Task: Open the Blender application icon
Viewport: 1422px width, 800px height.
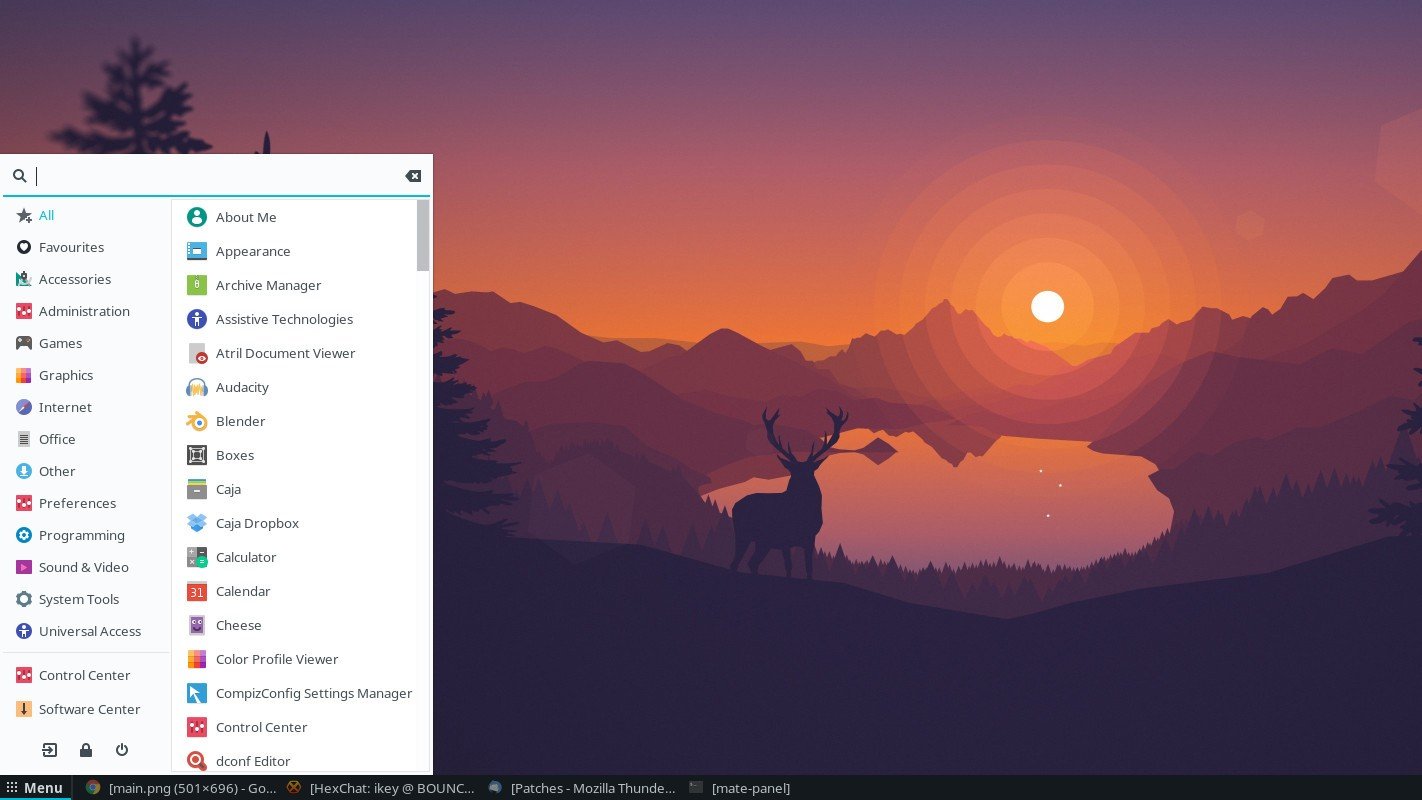Action: click(x=197, y=421)
